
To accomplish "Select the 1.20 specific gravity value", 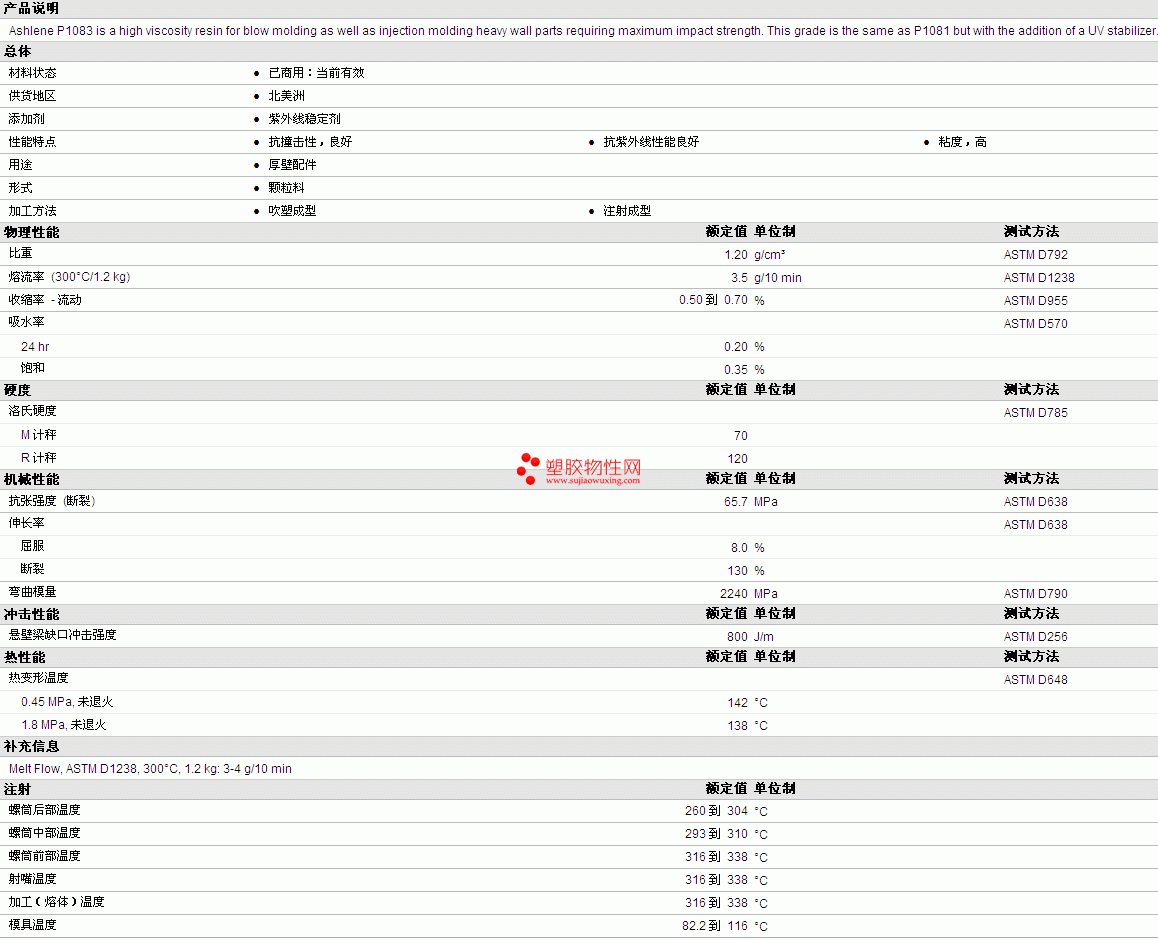I will 736,255.
